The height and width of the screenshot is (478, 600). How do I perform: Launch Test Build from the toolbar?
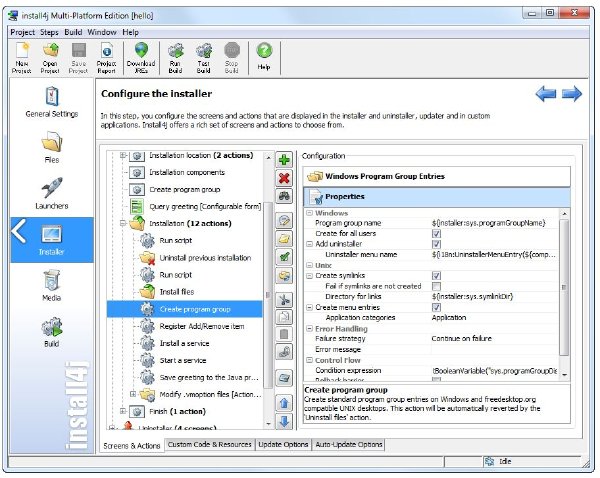204,58
